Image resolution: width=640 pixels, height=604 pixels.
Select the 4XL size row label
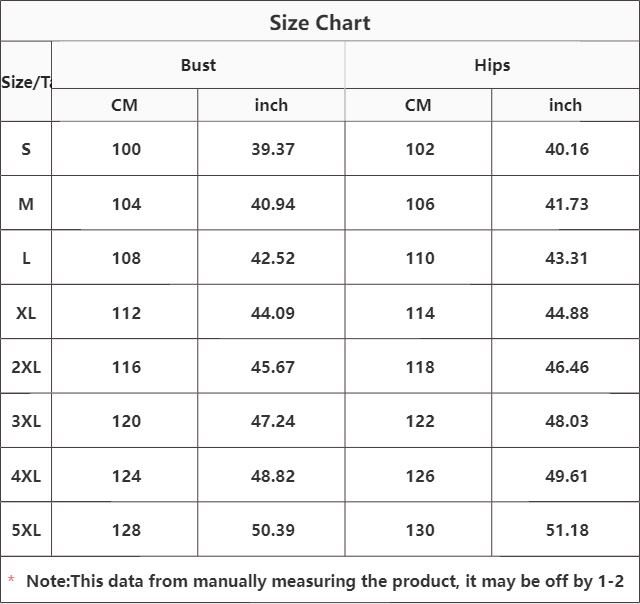pos(26,476)
